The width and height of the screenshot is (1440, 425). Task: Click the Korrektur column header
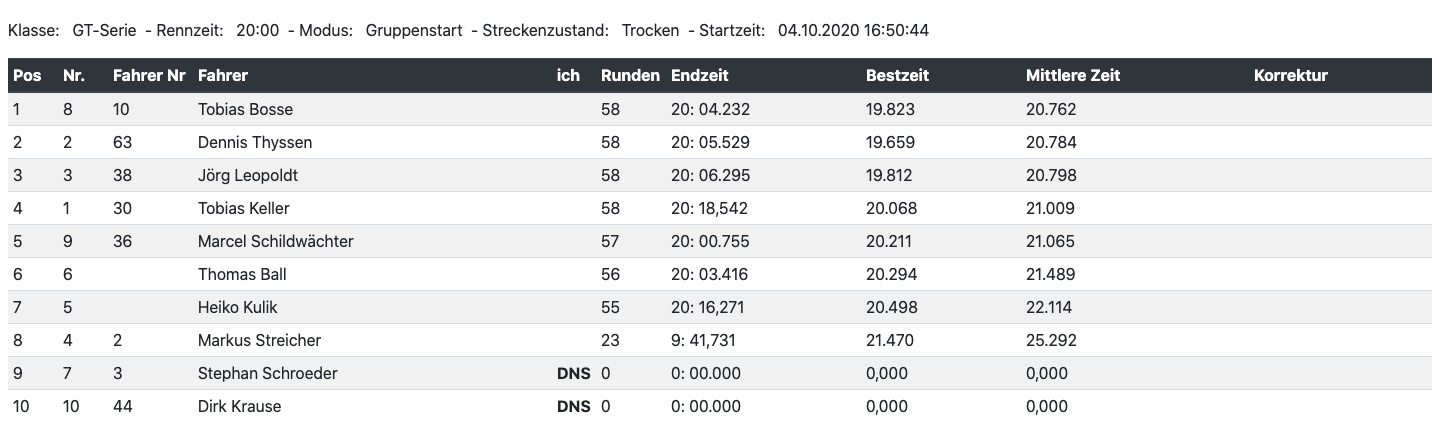click(x=1290, y=75)
